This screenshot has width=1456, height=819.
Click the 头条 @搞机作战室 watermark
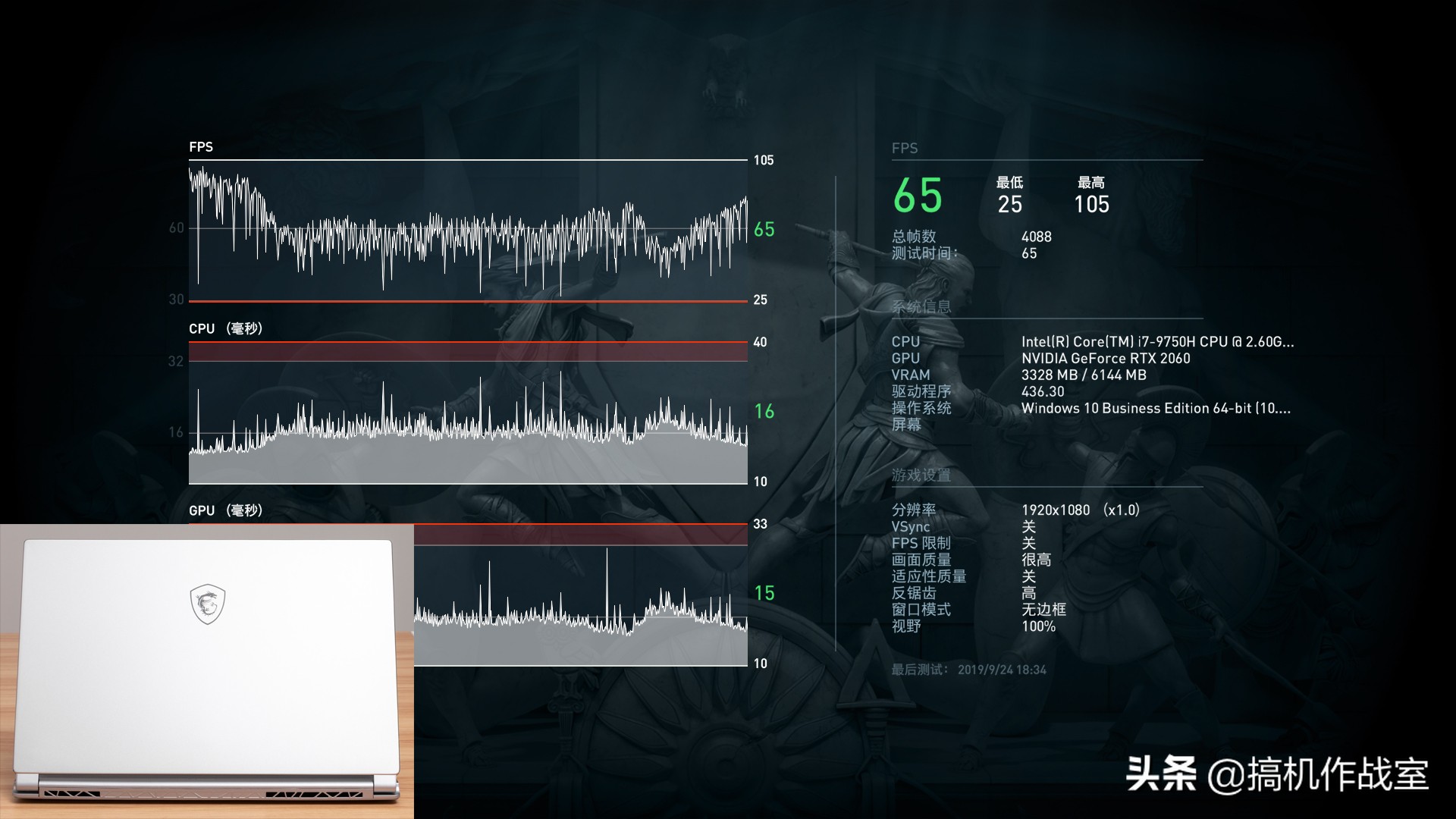[x=1277, y=775]
